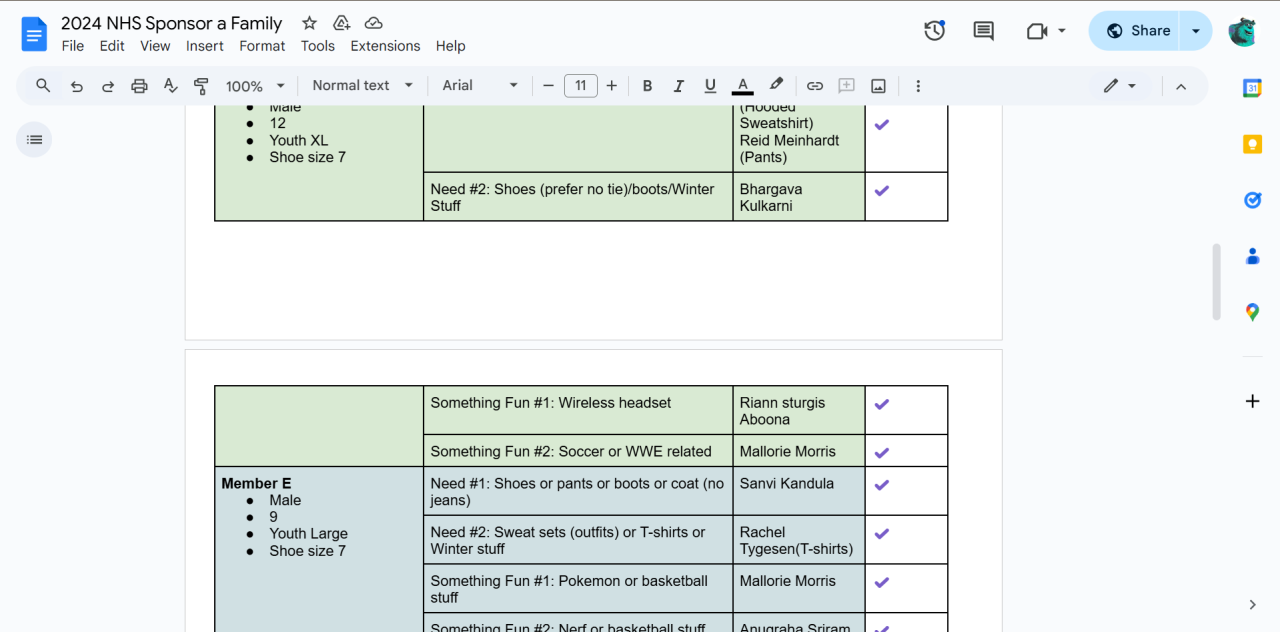This screenshot has width=1280, height=632.
Task: Add a comment from toolbar
Action: coord(846,86)
